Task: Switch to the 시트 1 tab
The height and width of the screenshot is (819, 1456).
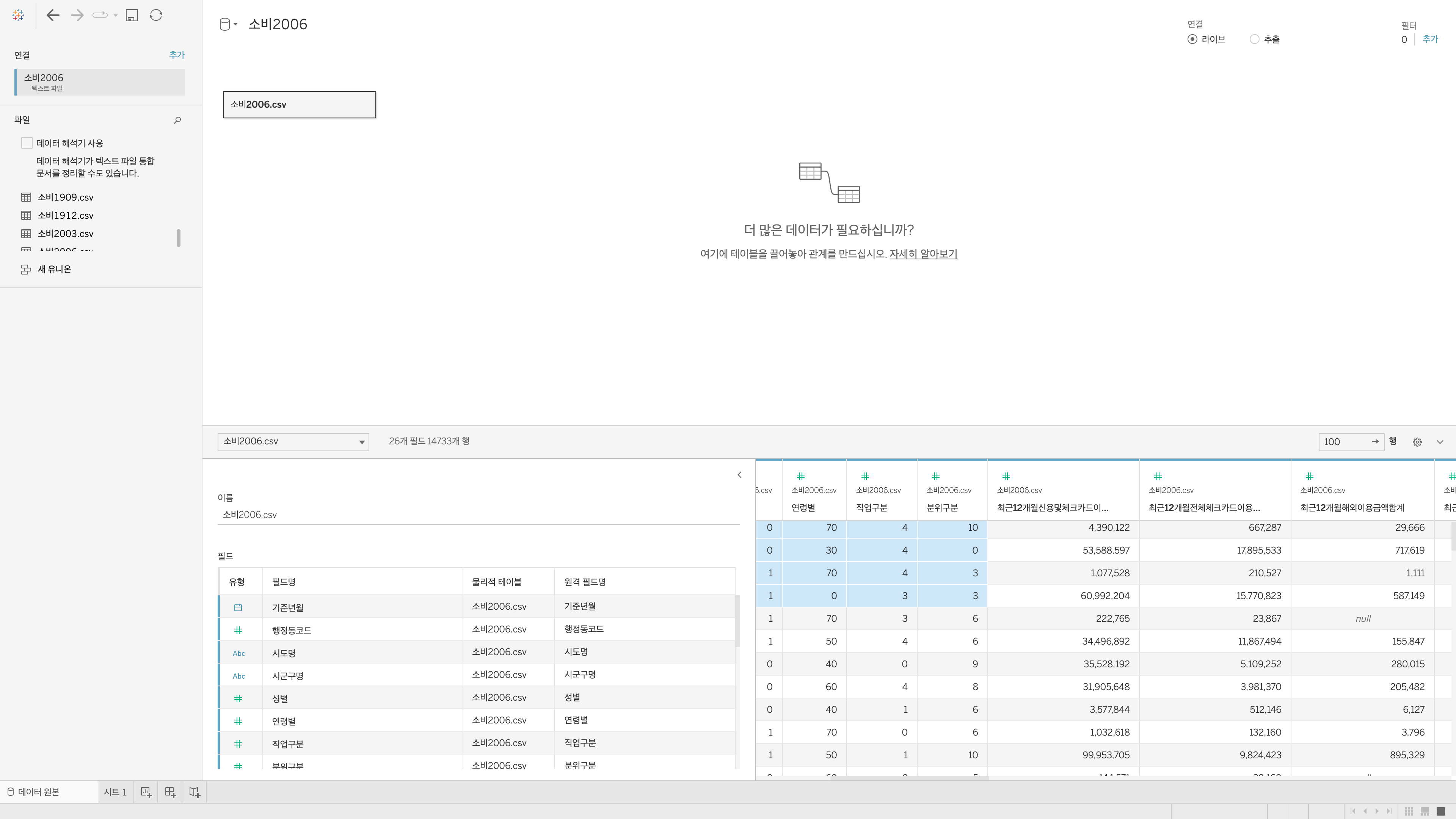Action: pyautogui.click(x=115, y=792)
